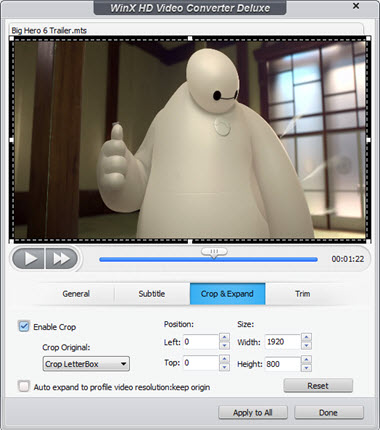Click the right-middle crop edge handle
Image resolution: width=380 pixels, height=430 pixels.
click(369, 140)
